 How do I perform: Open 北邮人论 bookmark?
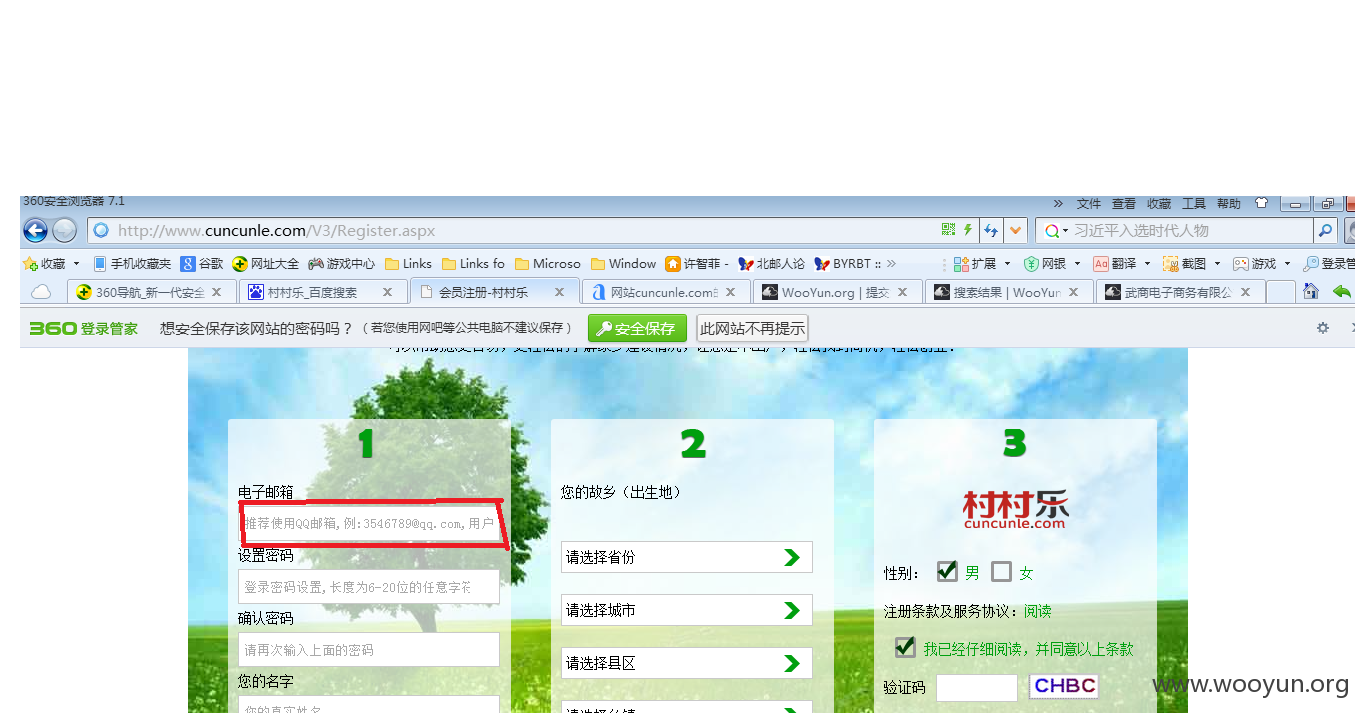click(772, 264)
